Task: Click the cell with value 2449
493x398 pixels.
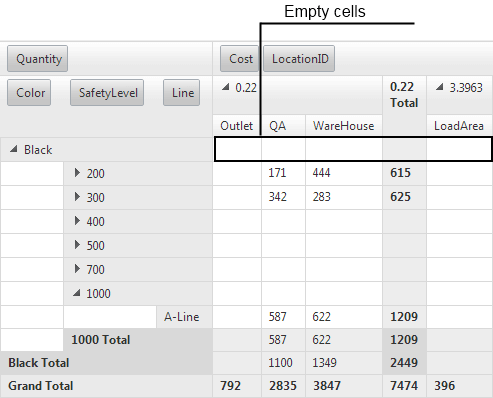Action: 404,363
